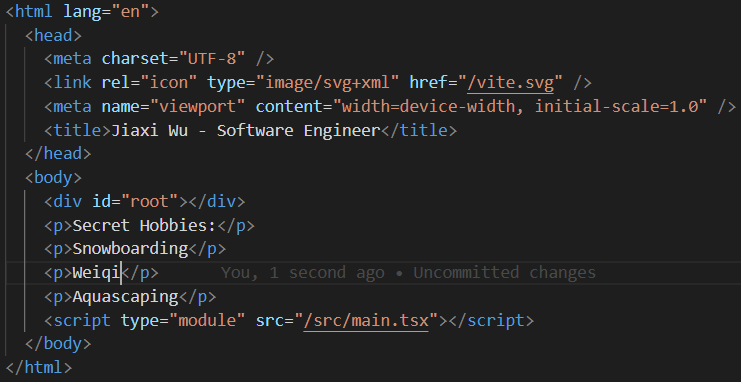Screen dimensions: 741x382
Task: Click the "UTF-8" charset value
Action: pyautogui.click(x=212, y=59)
